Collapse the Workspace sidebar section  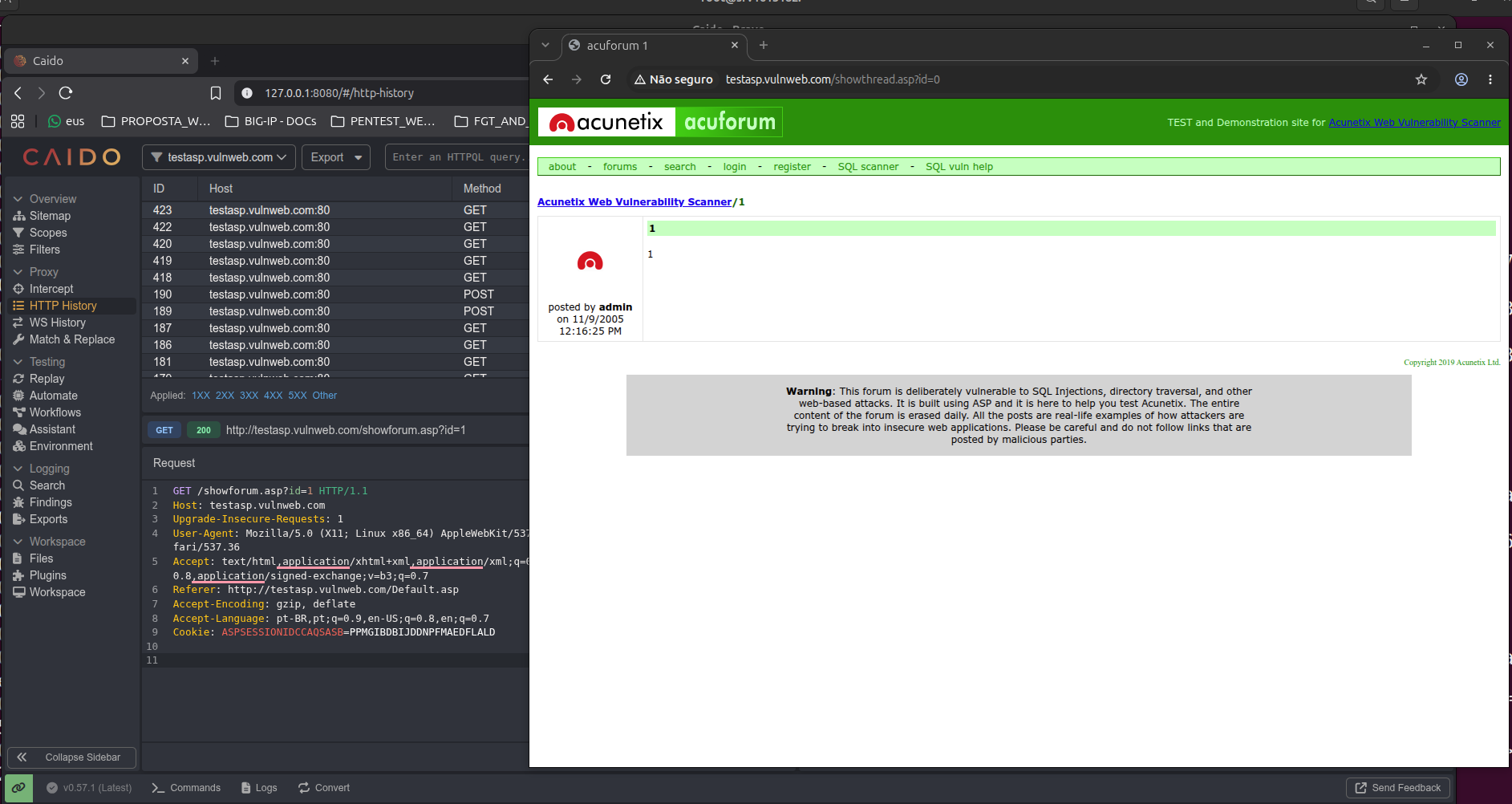click(x=18, y=542)
